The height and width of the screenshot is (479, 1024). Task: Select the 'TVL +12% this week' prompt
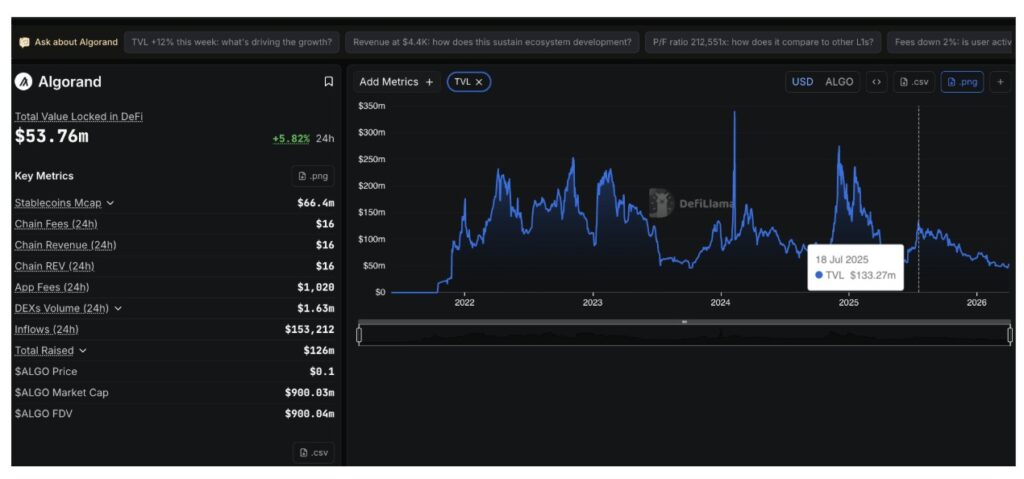tap(232, 42)
